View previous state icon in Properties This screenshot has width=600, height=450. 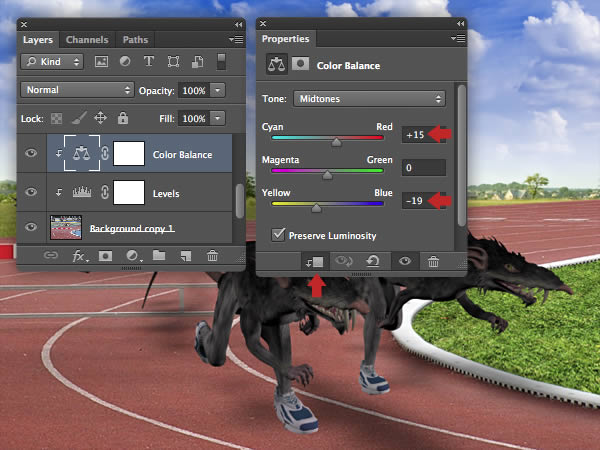point(343,261)
